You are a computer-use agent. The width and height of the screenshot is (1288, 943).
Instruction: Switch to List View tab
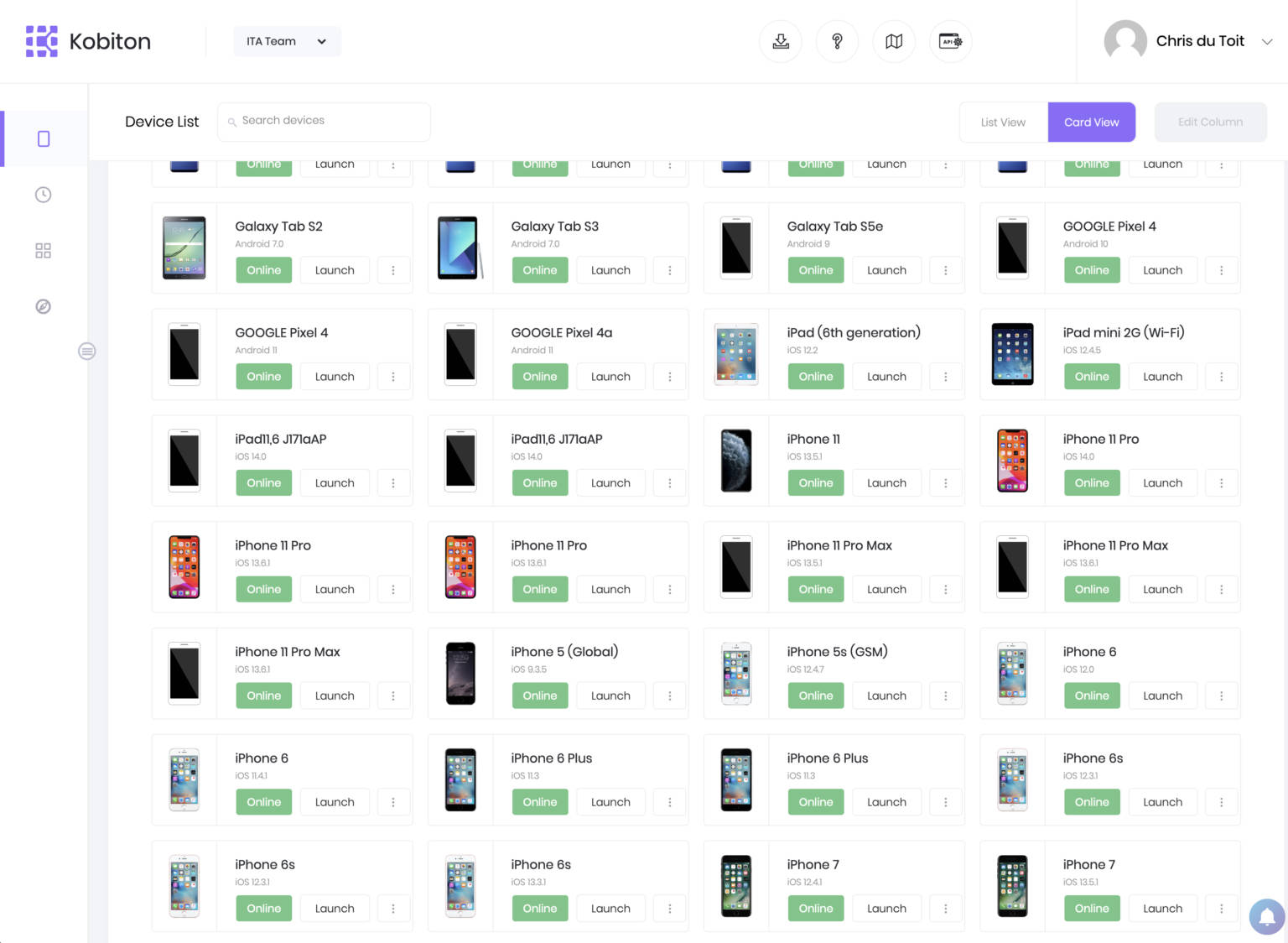[x=1003, y=122]
